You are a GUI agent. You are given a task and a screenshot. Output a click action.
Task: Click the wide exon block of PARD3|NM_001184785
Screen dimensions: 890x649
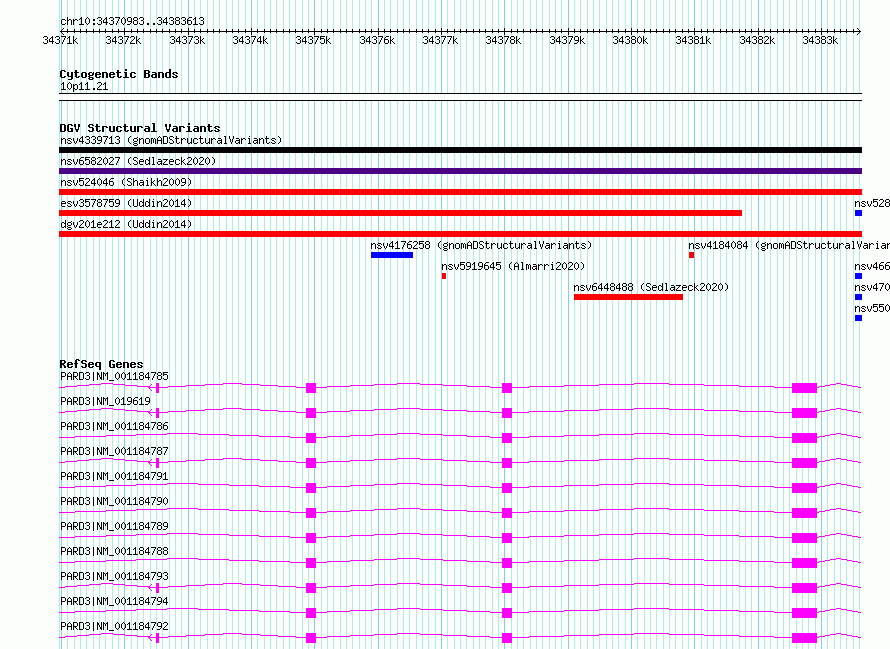[804, 388]
